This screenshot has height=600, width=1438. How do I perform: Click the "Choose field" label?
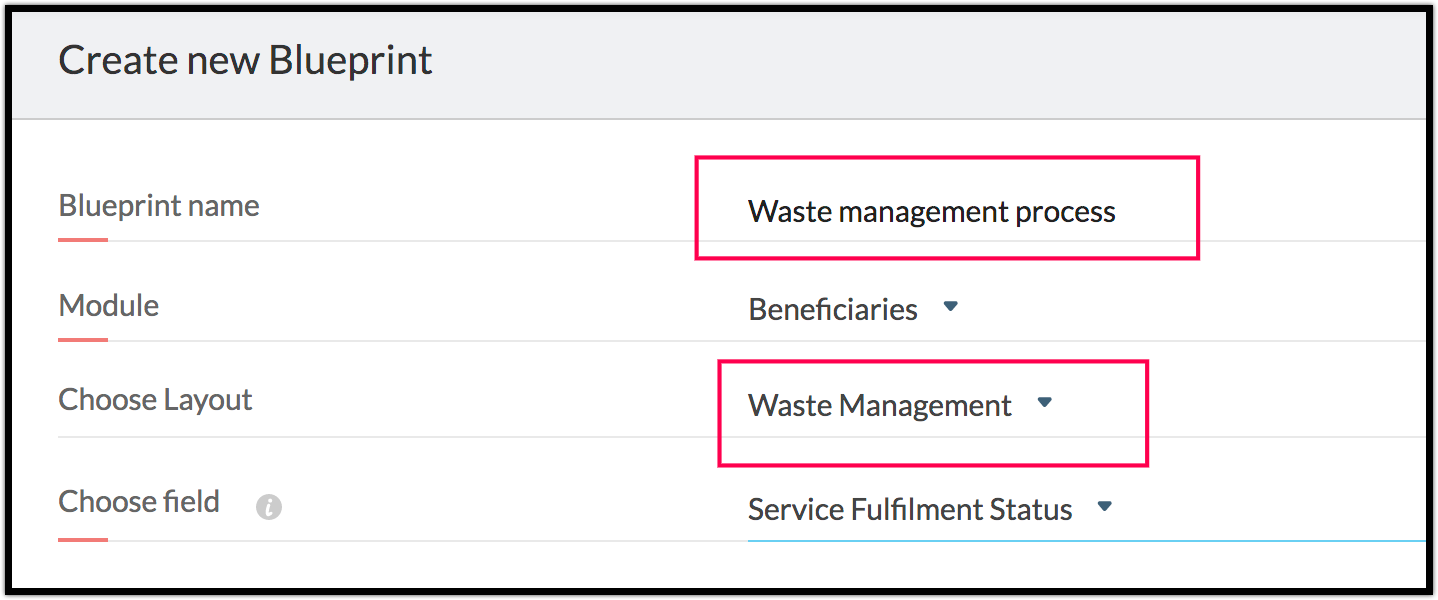(x=139, y=501)
